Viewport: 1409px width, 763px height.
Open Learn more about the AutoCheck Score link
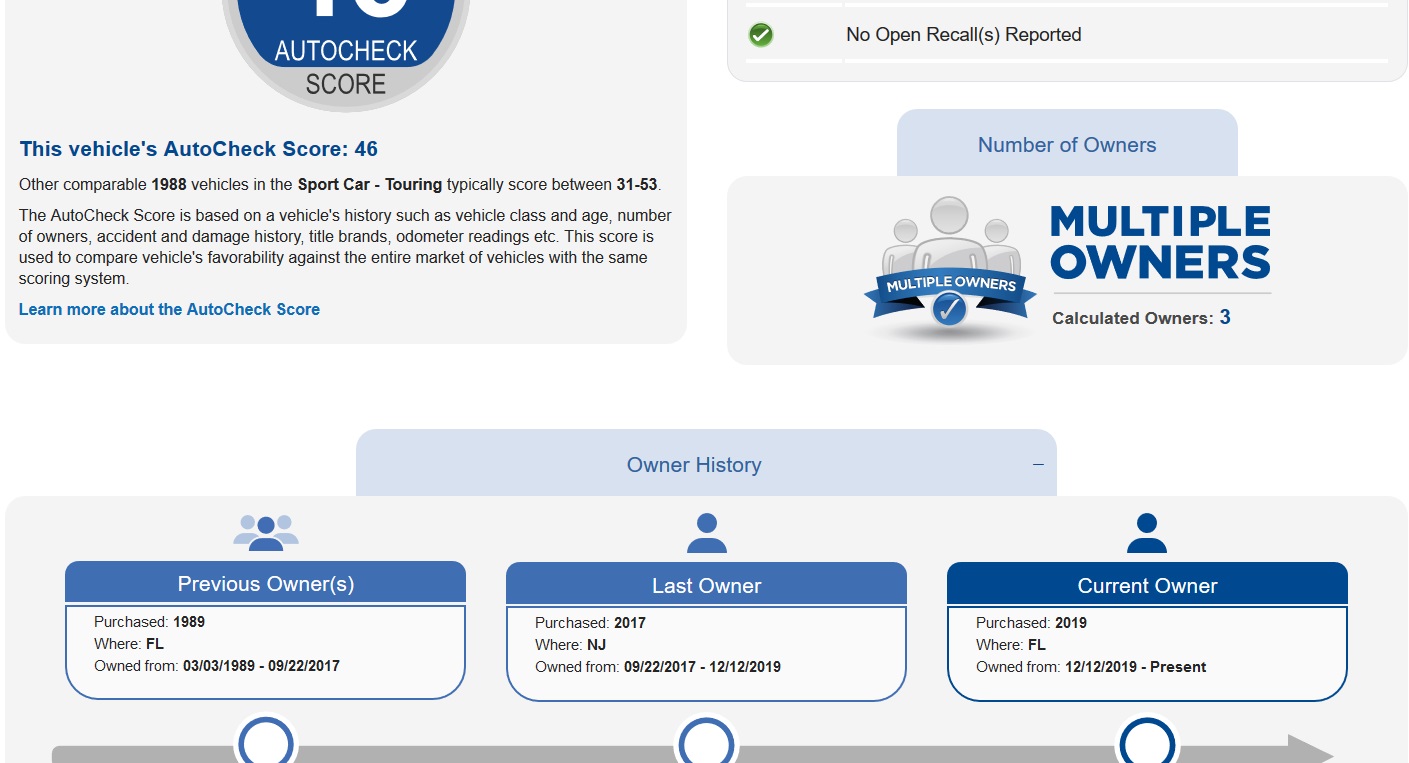click(169, 309)
